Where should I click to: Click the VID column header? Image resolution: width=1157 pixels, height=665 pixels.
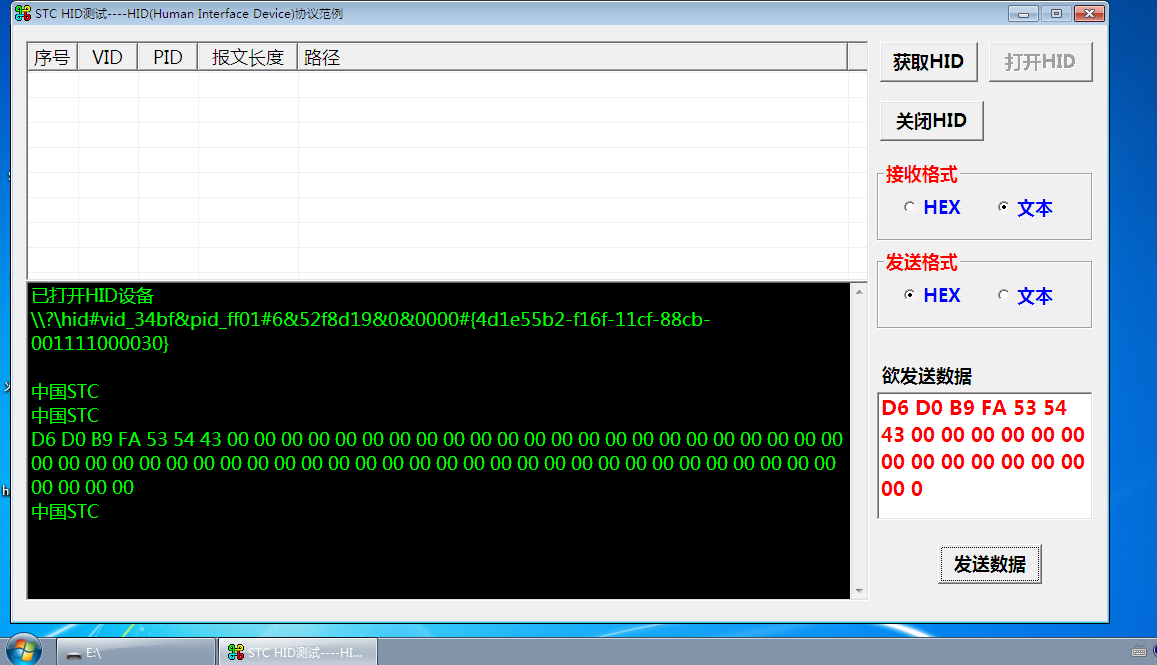(108, 58)
